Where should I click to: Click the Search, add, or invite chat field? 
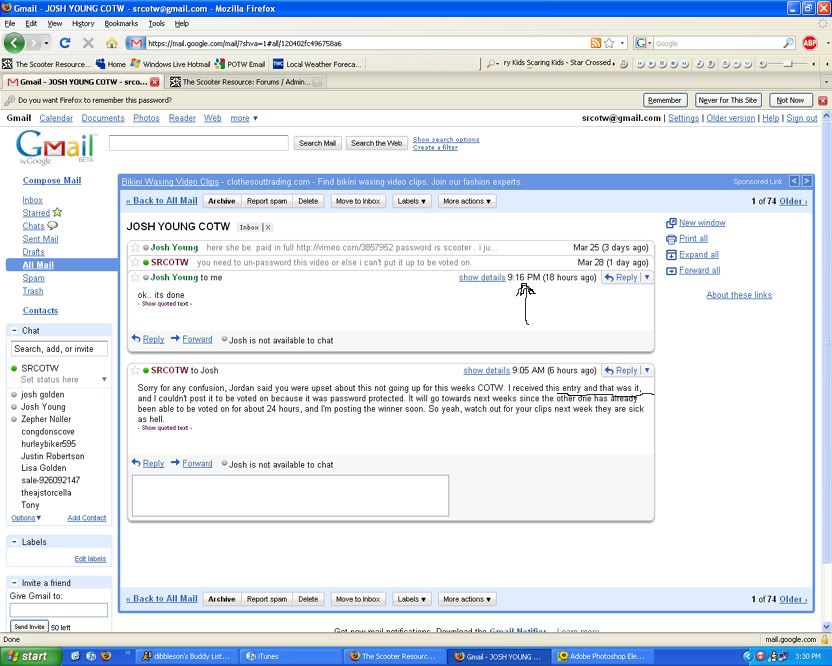[59, 349]
